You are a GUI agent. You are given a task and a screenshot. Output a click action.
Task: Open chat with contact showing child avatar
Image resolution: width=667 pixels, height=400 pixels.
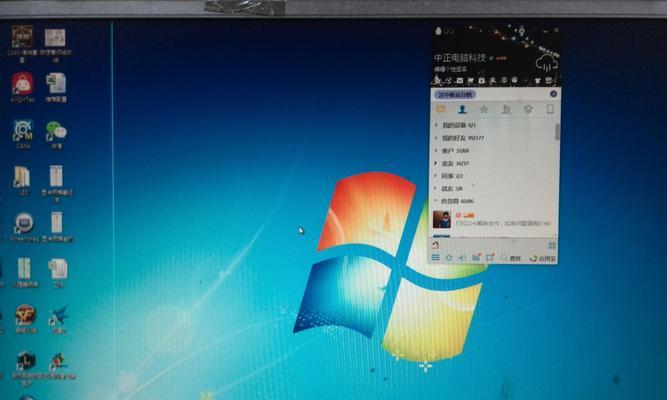(x=493, y=219)
